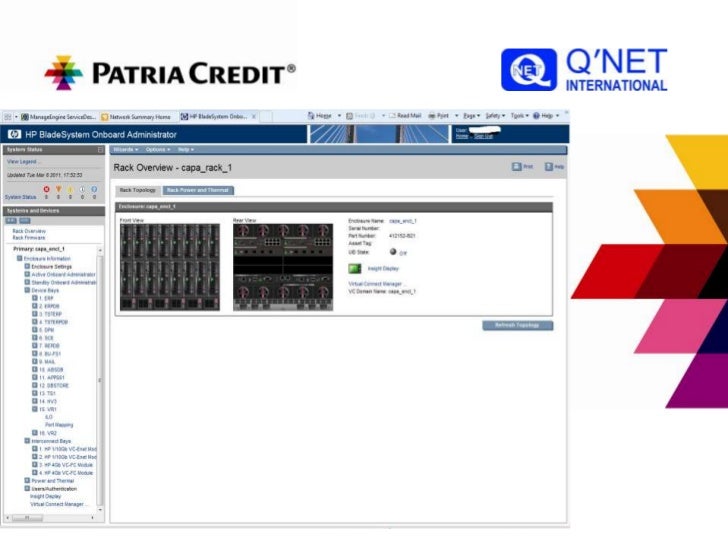This screenshot has width=728, height=546.
Task: Click the green Insight Display icon
Action: [x=355, y=268]
